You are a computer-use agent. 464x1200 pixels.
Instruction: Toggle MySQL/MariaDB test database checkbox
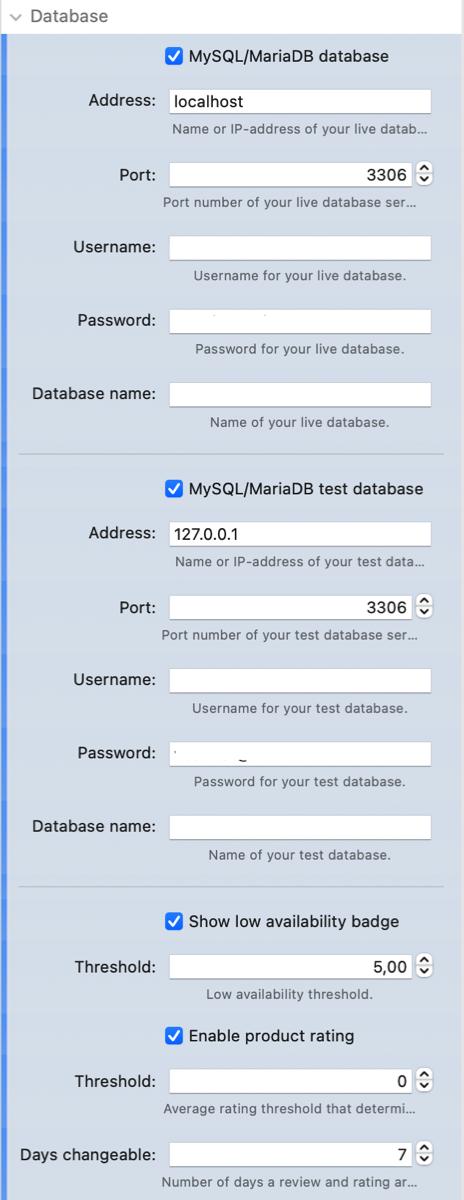coord(173,489)
